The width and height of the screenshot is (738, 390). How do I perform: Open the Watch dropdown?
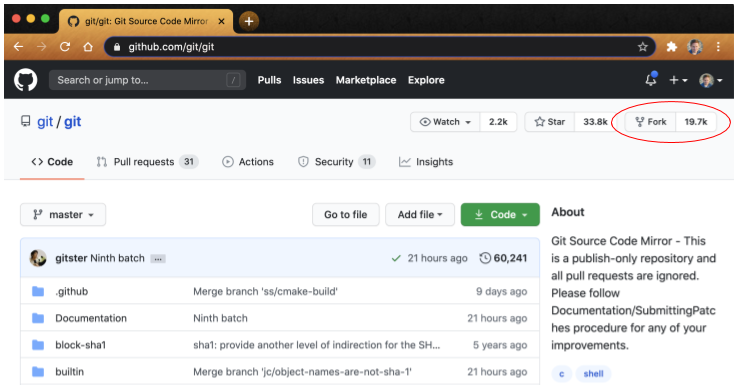445,122
